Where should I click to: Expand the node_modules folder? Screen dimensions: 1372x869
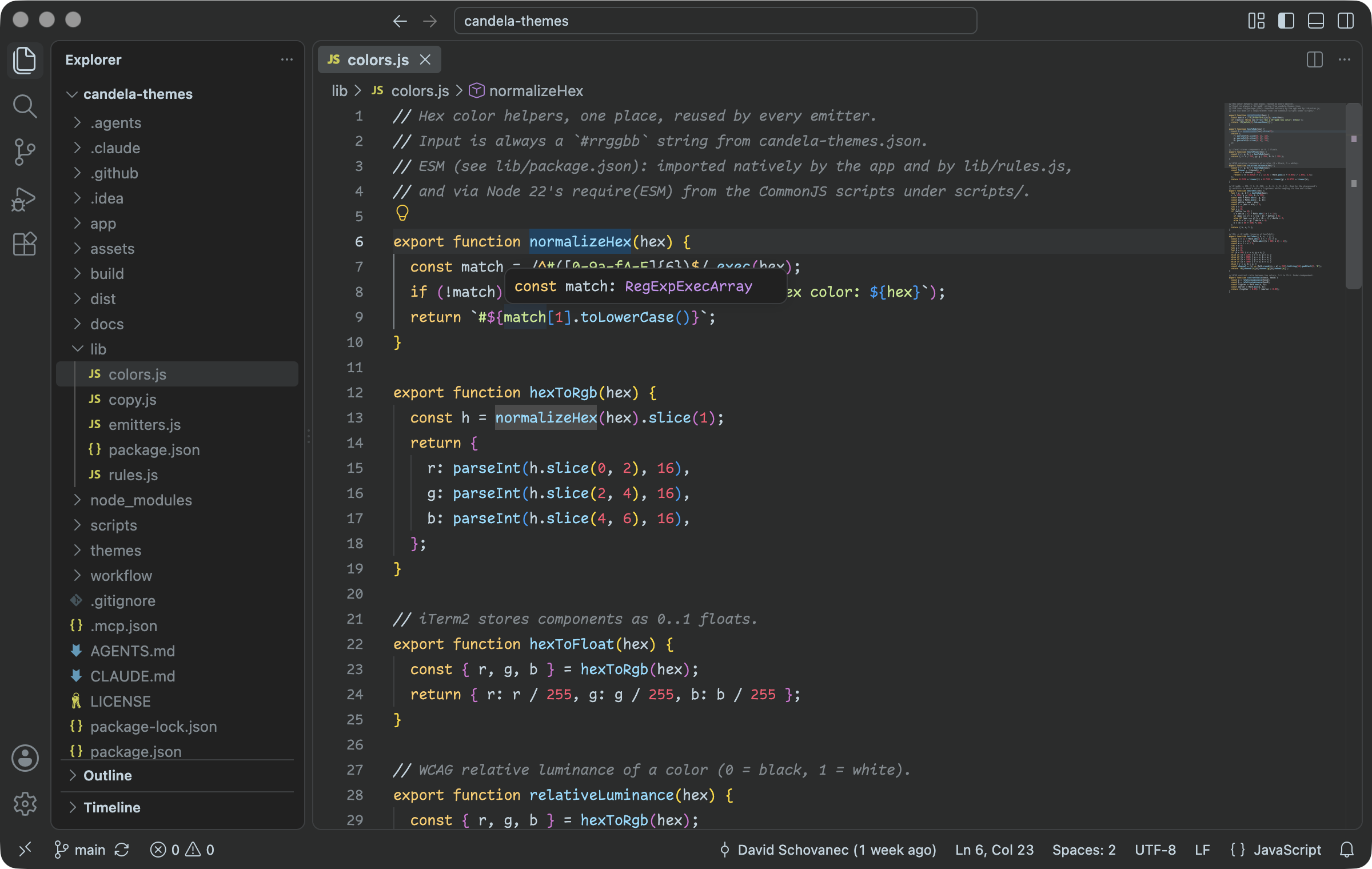coord(177,500)
